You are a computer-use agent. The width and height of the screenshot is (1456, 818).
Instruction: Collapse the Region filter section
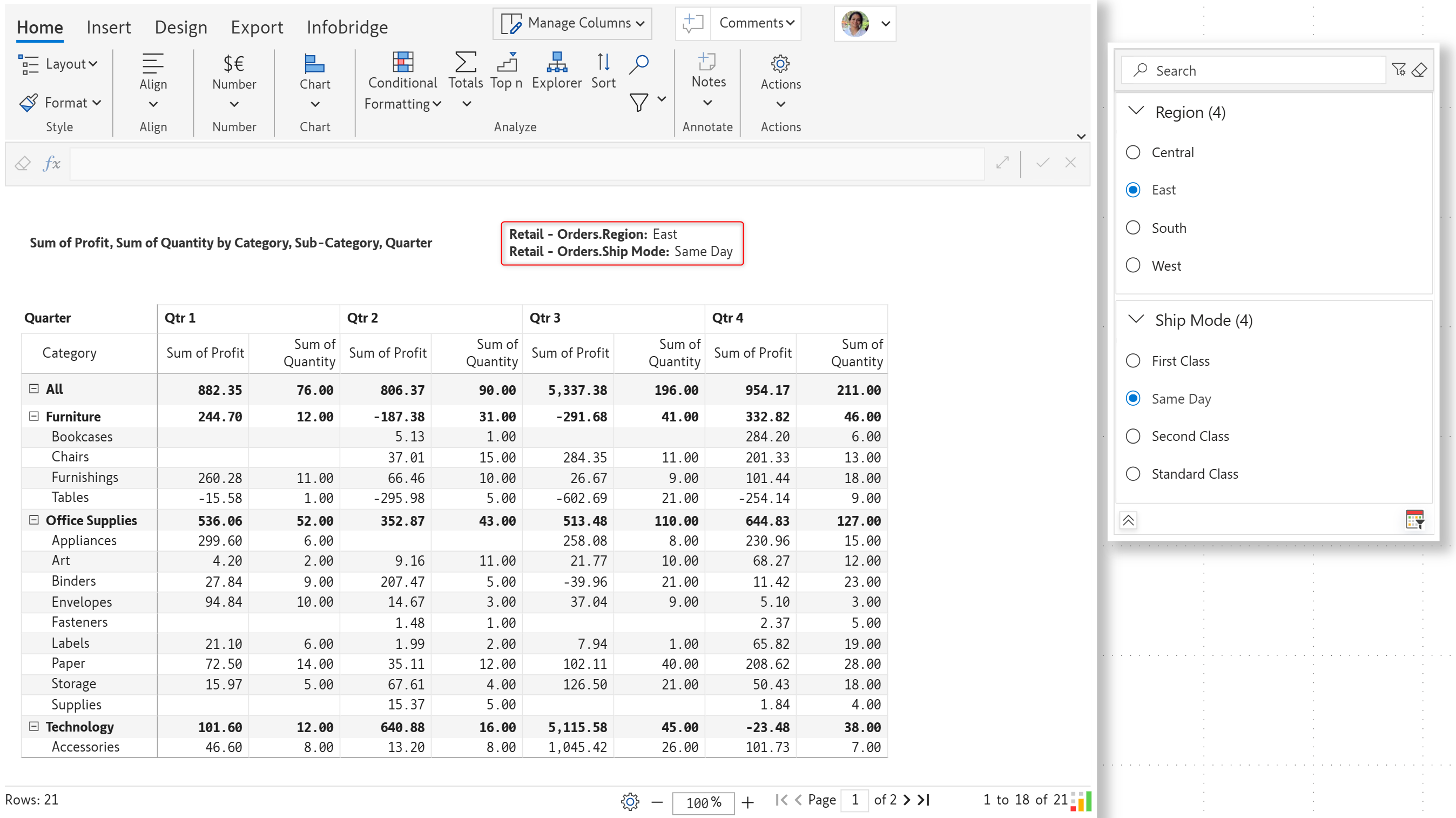pos(1136,111)
